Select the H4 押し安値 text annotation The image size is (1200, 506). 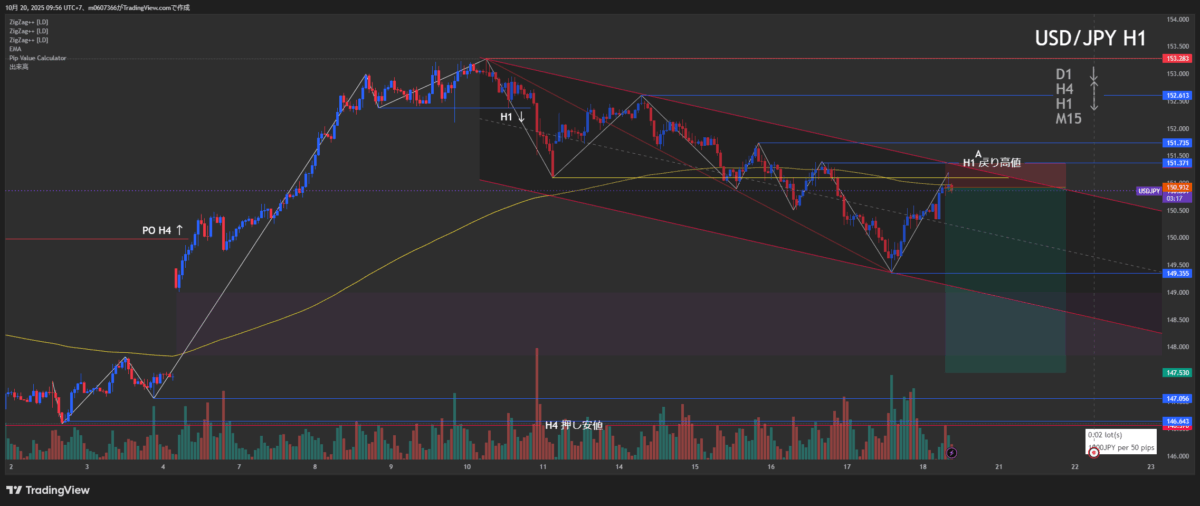pos(573,425)
